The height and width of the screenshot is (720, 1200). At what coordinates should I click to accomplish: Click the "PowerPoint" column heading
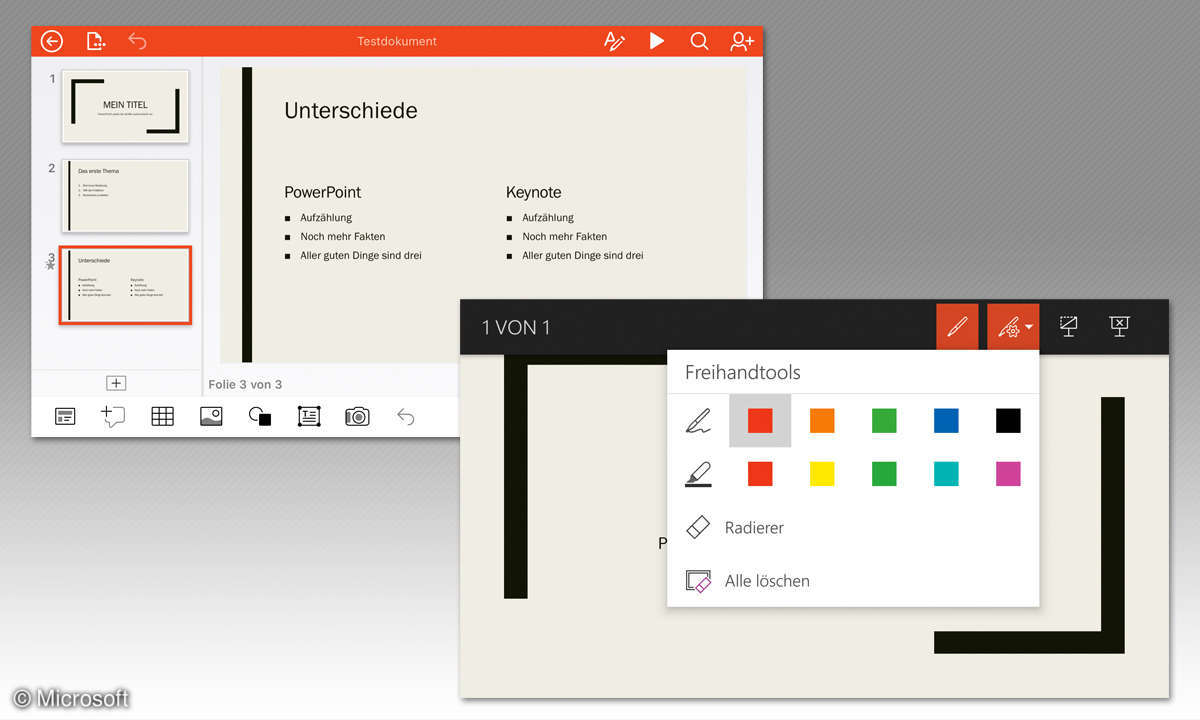(x=323, y=192)
